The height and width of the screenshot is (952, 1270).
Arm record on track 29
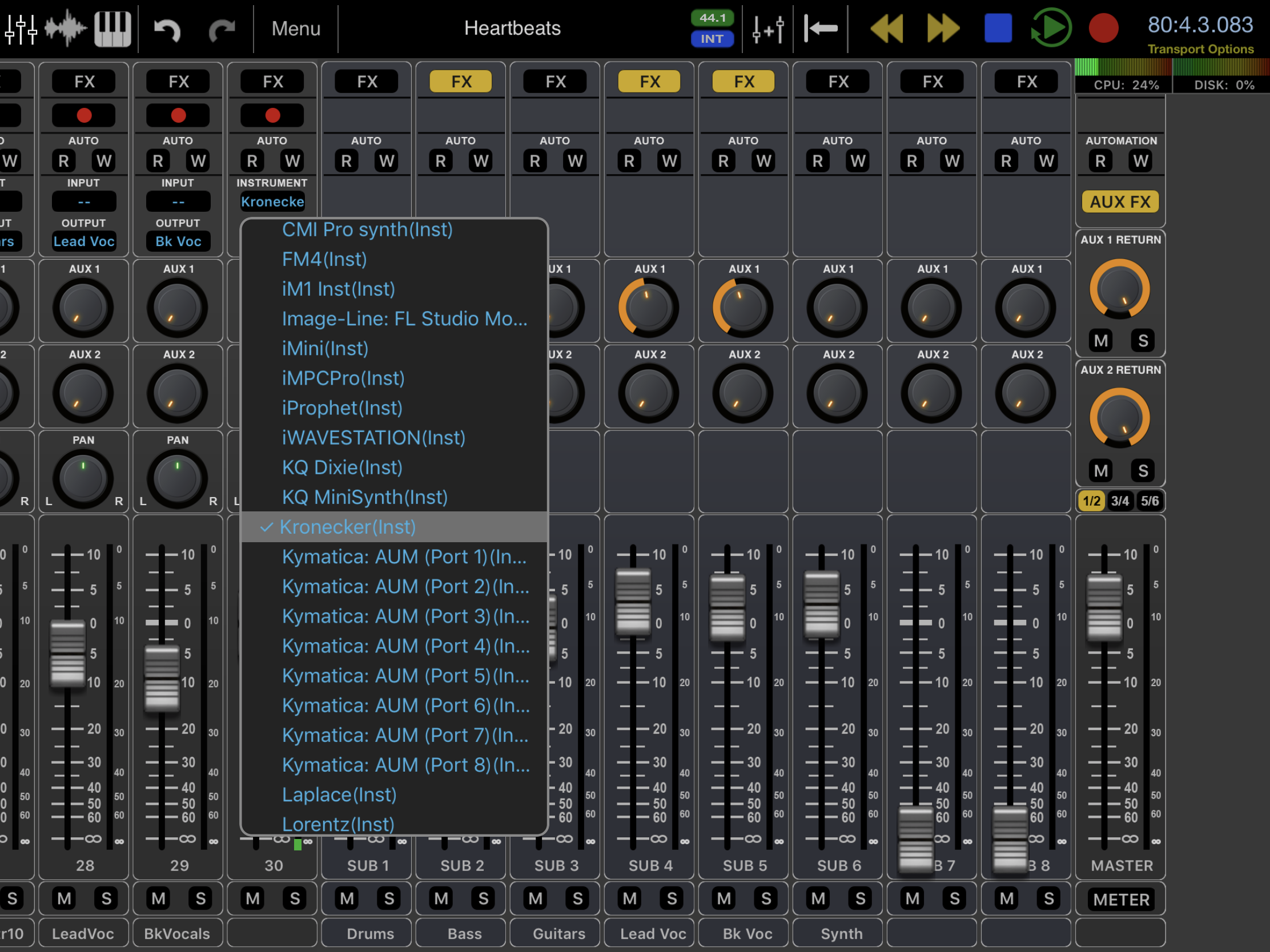[x=179, y=115]
